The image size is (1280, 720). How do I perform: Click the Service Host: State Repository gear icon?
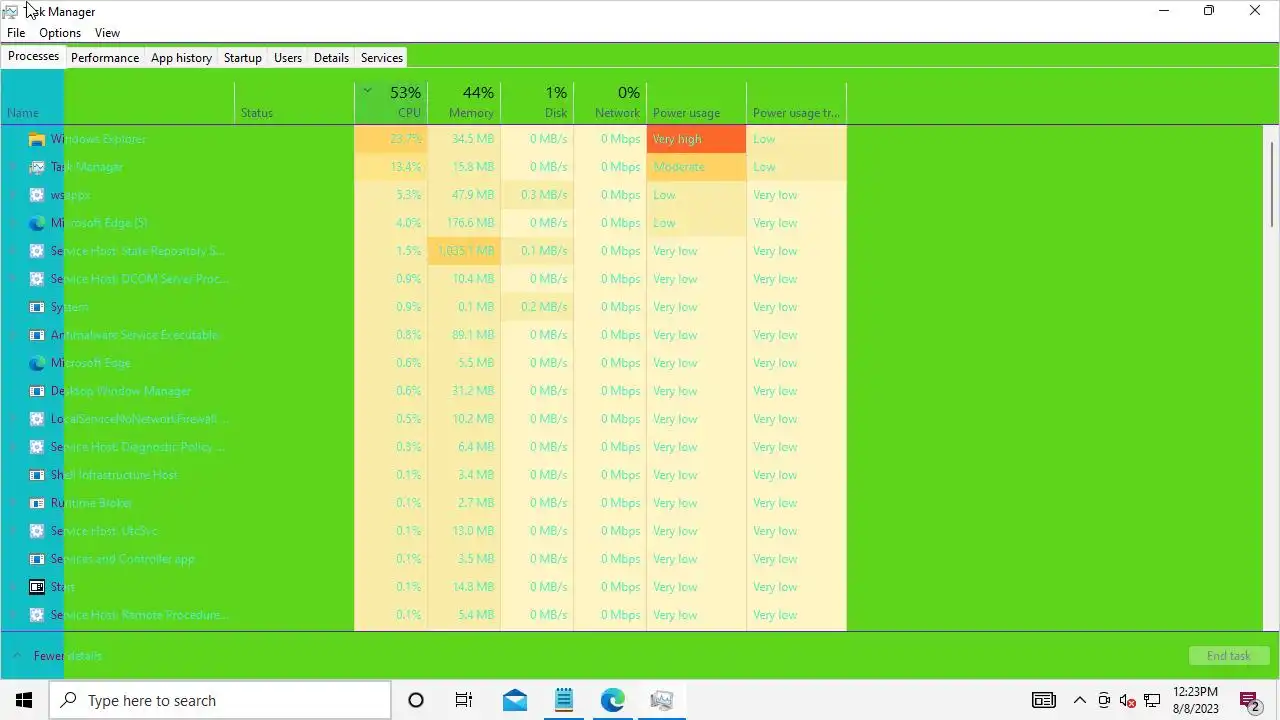tap(37, 251)
